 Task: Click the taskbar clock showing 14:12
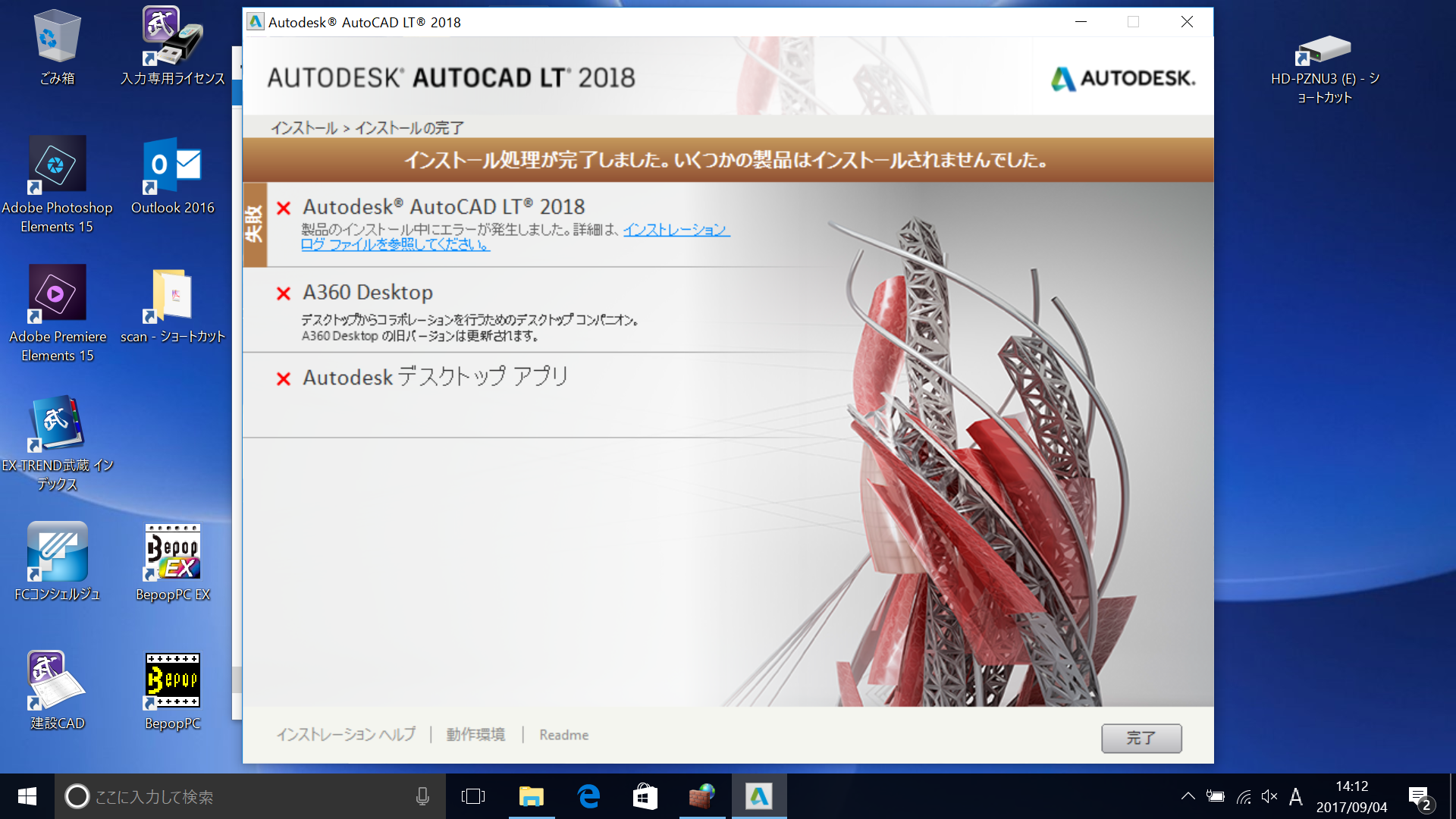[x=1351, y=796]
